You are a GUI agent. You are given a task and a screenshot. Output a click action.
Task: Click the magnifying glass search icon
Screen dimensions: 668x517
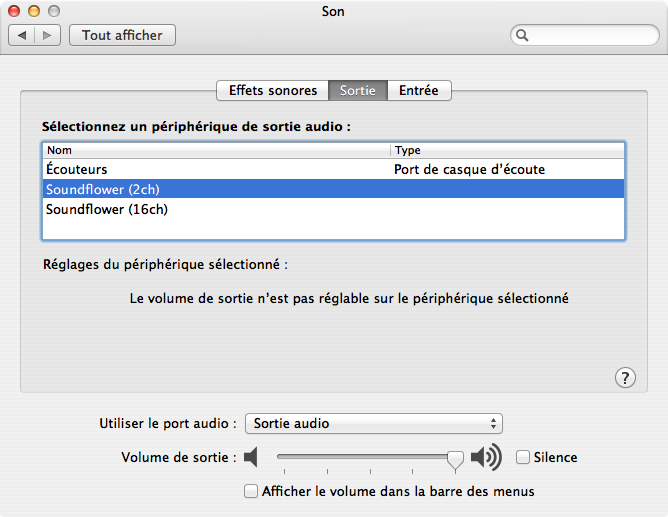tap(522, 35)
